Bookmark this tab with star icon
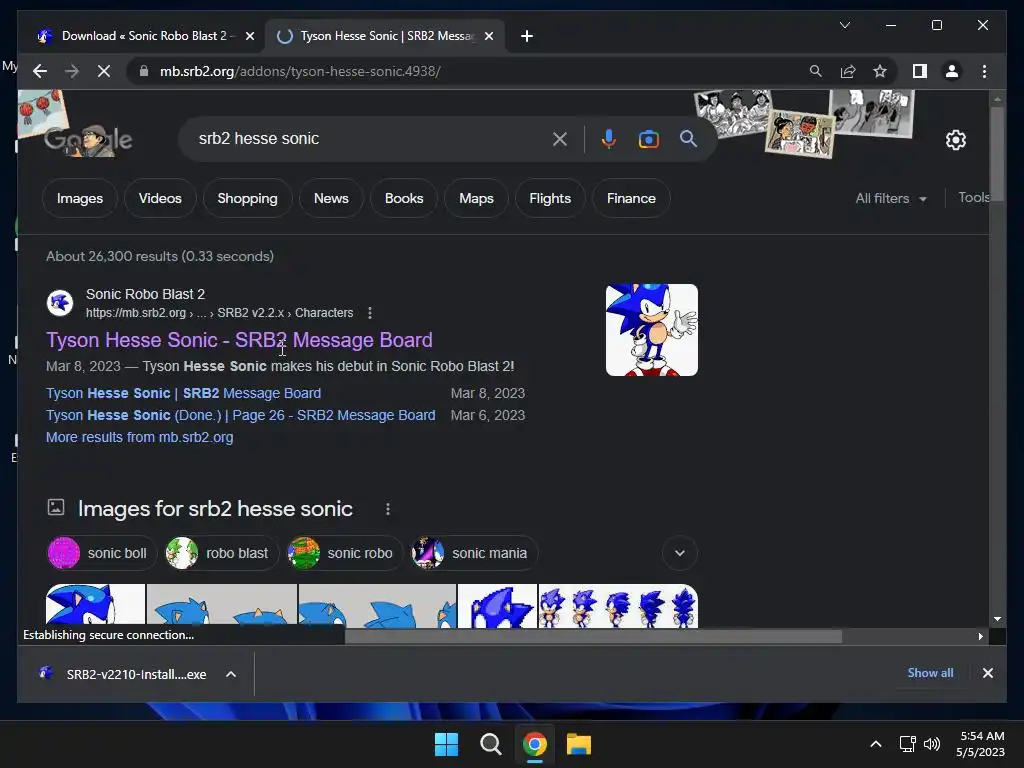This screenshot has height=768, width=1024. (880, 71)
